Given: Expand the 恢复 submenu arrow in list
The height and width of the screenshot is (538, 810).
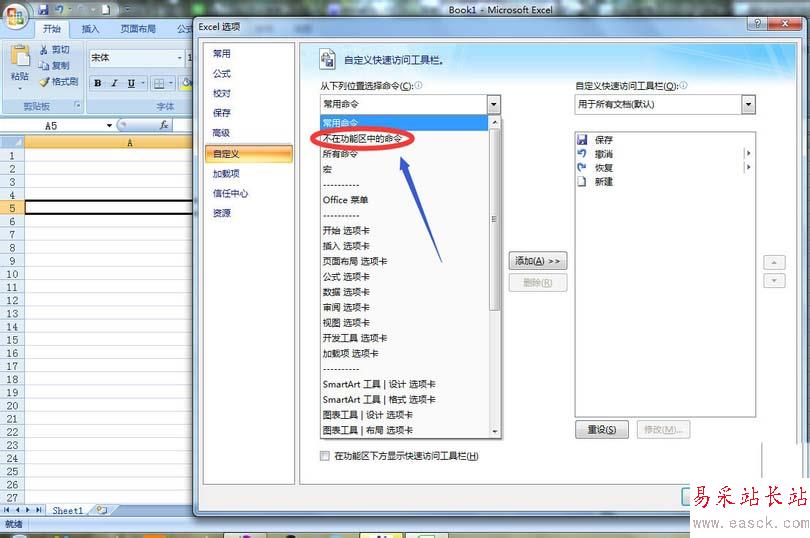Looking at the screenshot, I should [x=749, y=167].
